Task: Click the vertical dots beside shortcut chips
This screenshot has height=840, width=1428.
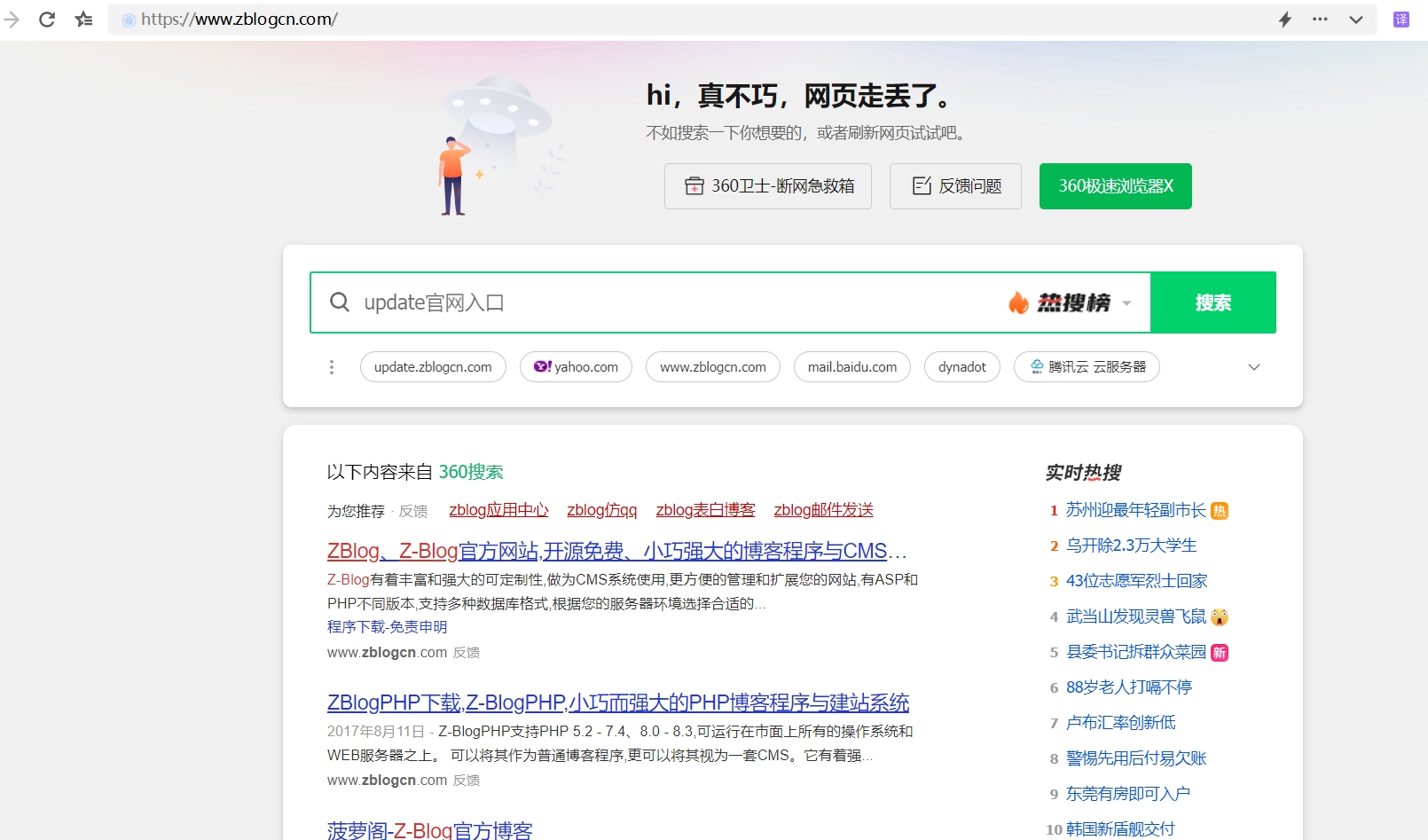Action: click(x=332, y=367)
